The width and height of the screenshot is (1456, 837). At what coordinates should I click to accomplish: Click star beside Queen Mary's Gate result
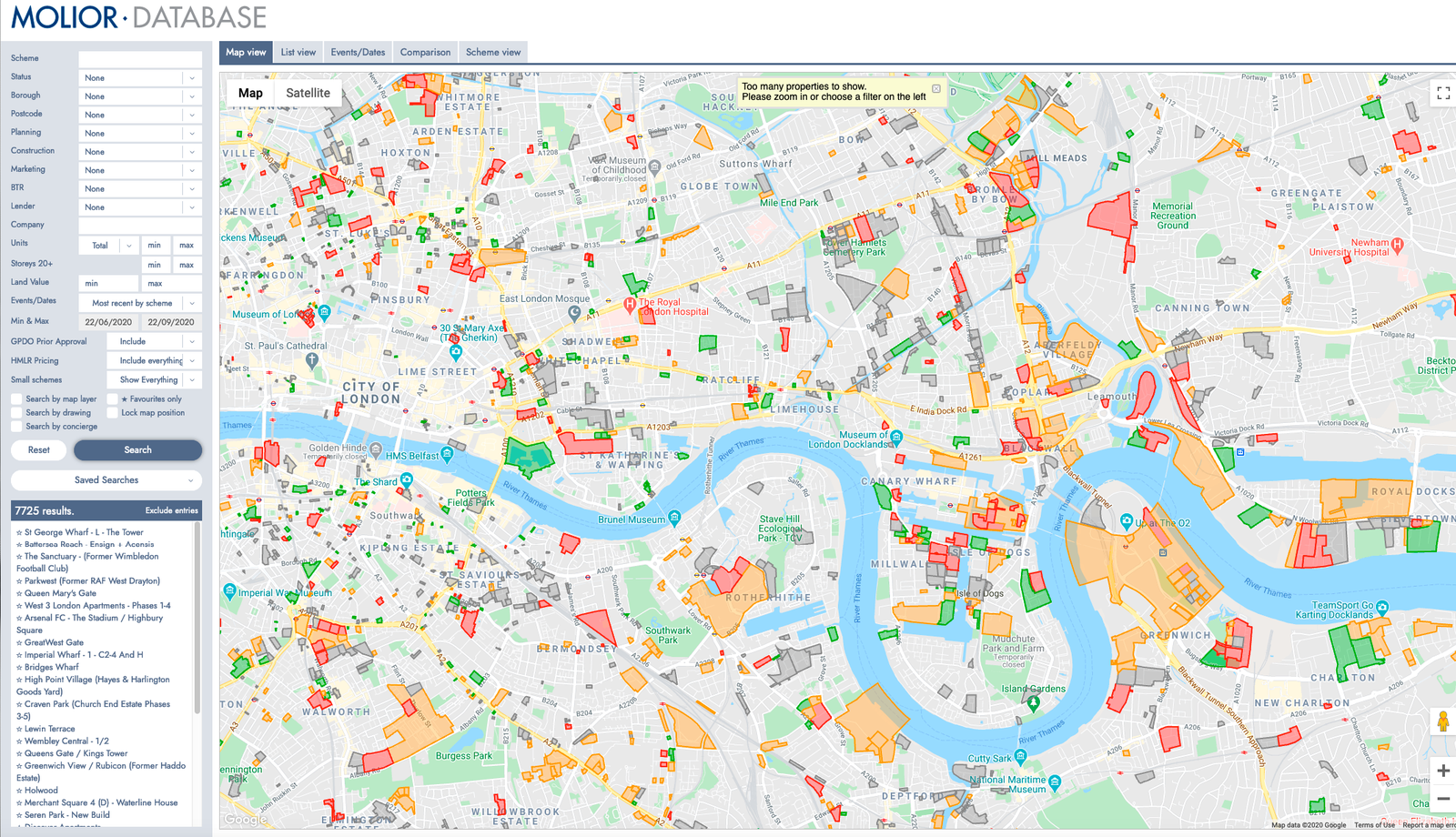point(19,593)
